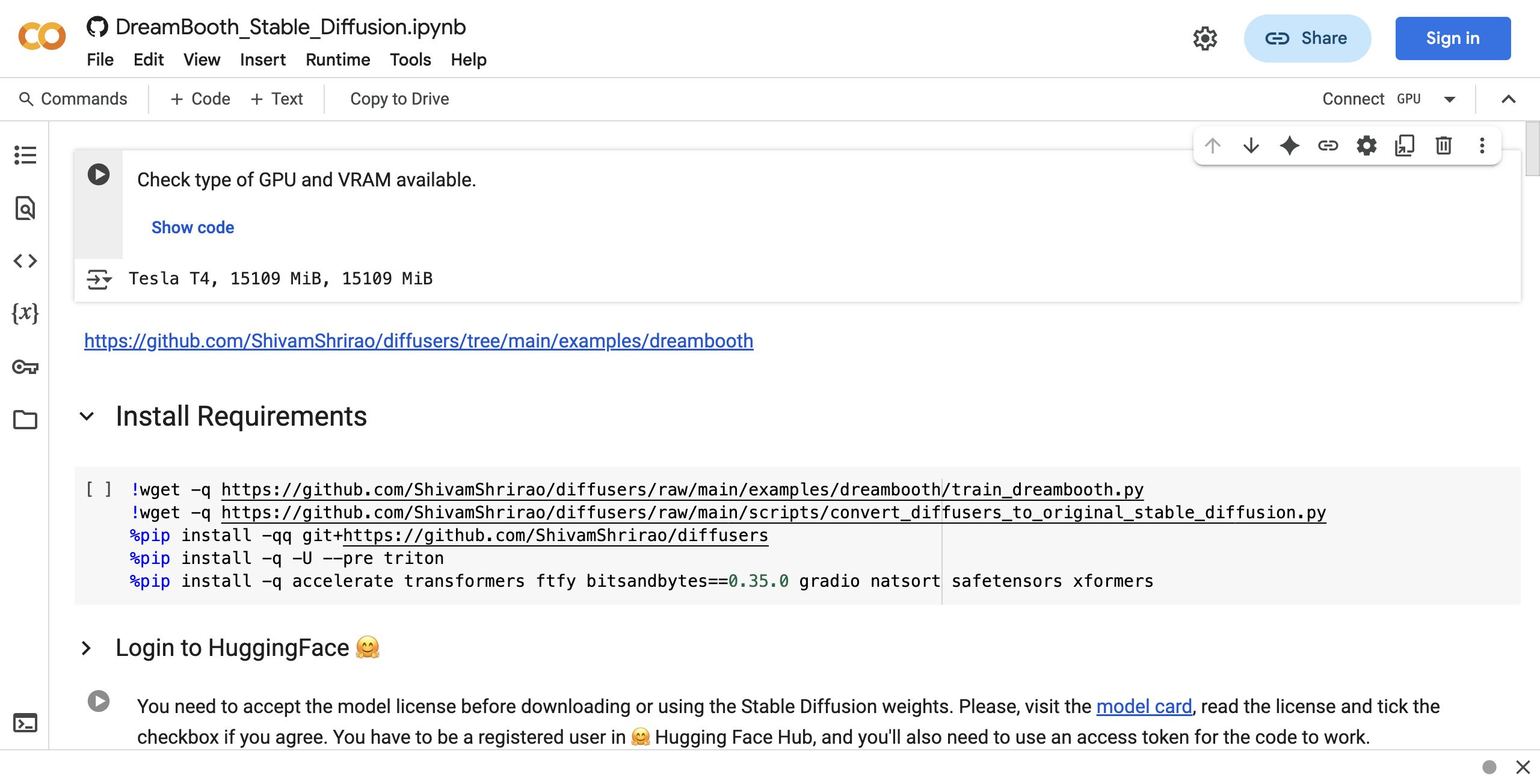Run the Check GPU and VRAM cell
The height and width of the screenshot is (784, 1540).
tap(99, 175)
